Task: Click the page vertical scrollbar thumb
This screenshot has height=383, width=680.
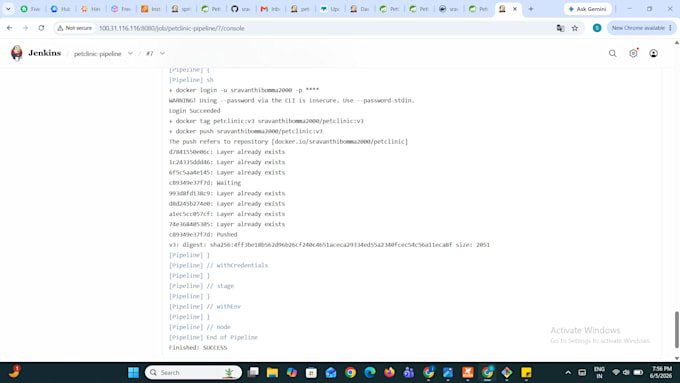Action: click(x=677, y=329)
